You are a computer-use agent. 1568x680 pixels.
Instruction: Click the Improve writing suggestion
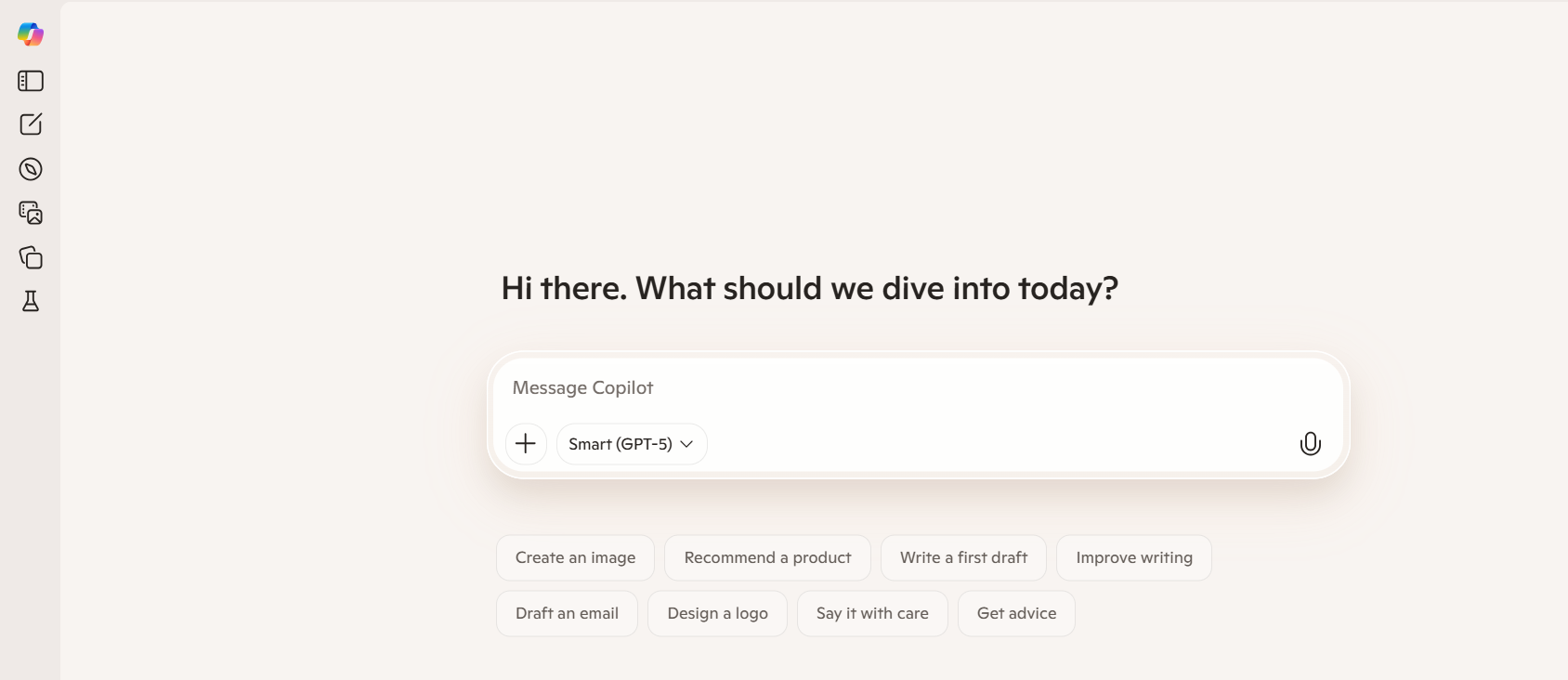click(1133, 557)
